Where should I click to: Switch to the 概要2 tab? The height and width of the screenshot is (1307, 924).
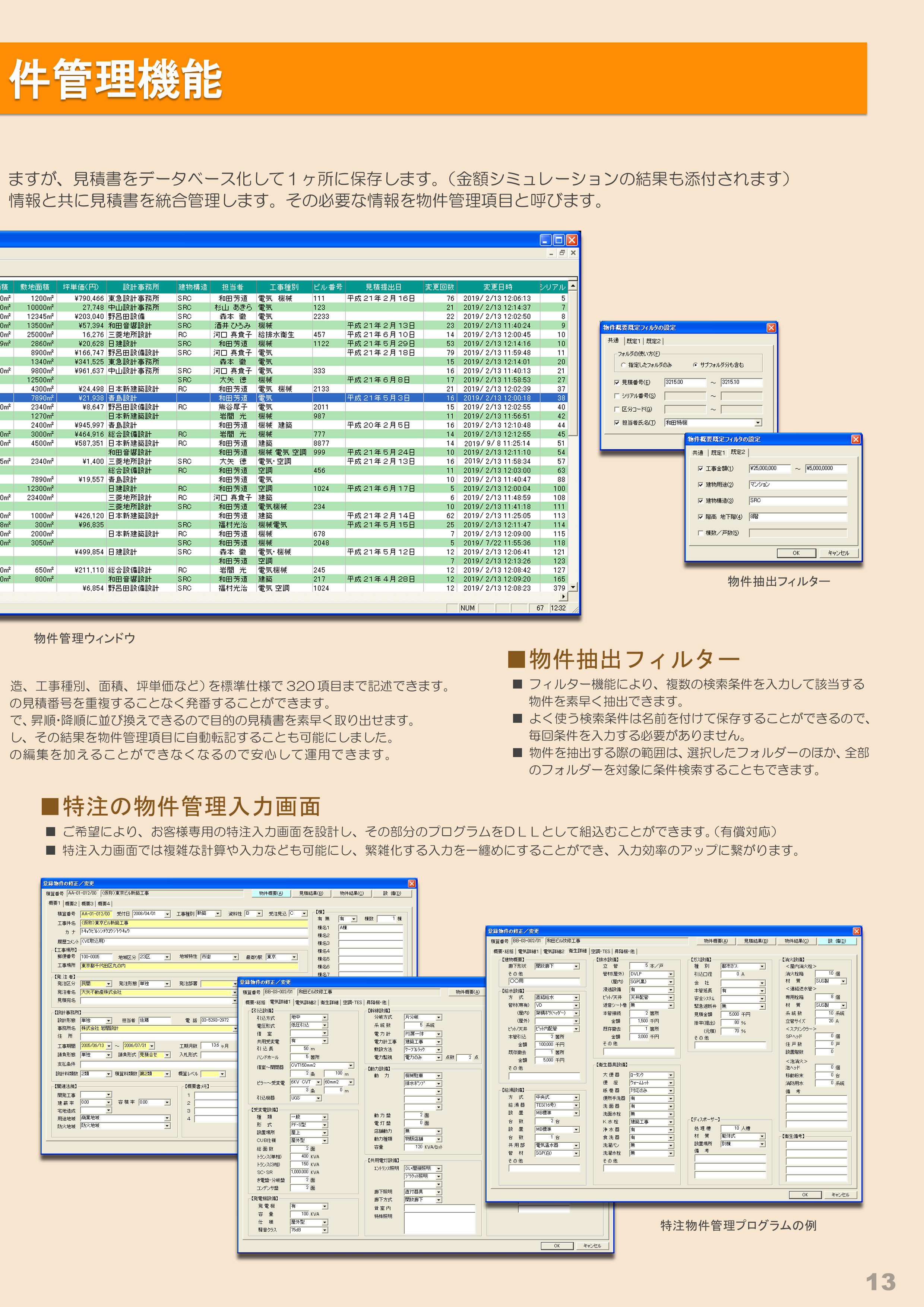coord(71,903)
